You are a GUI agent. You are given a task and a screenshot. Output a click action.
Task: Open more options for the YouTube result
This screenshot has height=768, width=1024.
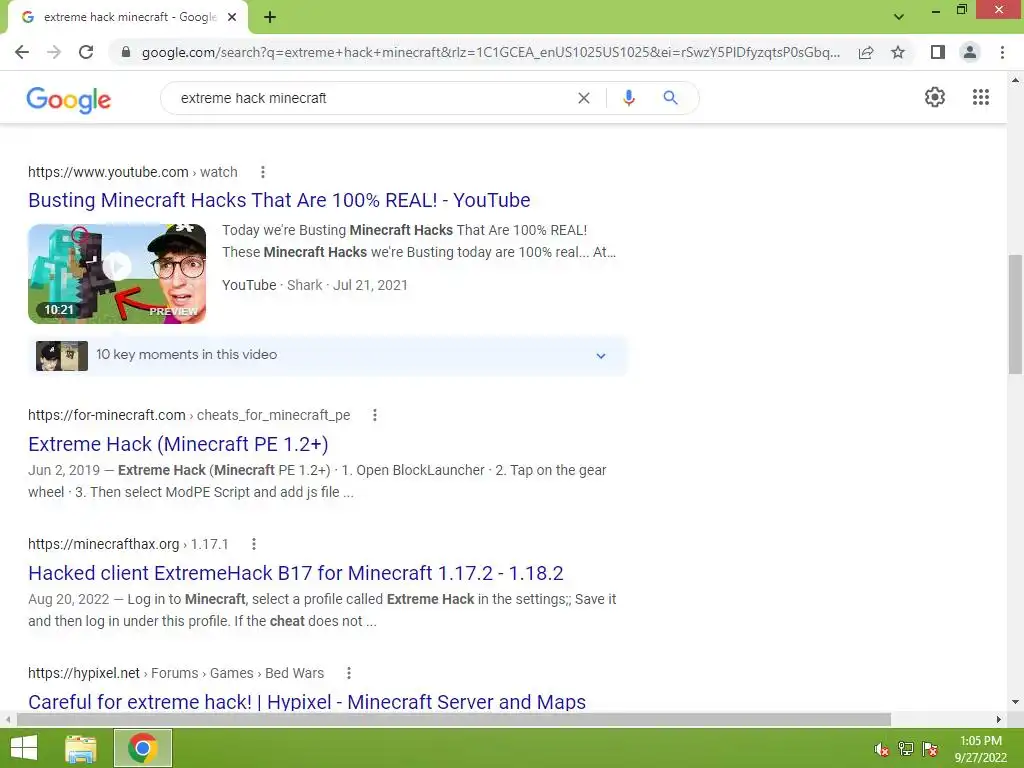263,172
